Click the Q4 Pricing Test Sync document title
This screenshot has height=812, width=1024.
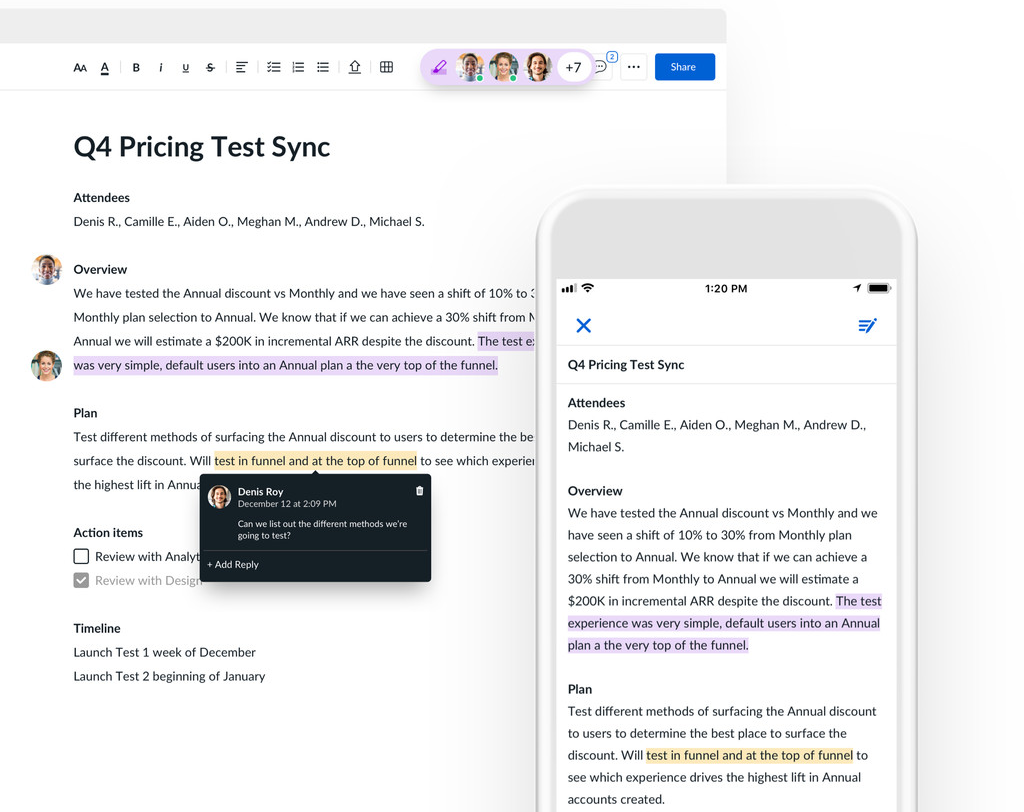(202, 146)
